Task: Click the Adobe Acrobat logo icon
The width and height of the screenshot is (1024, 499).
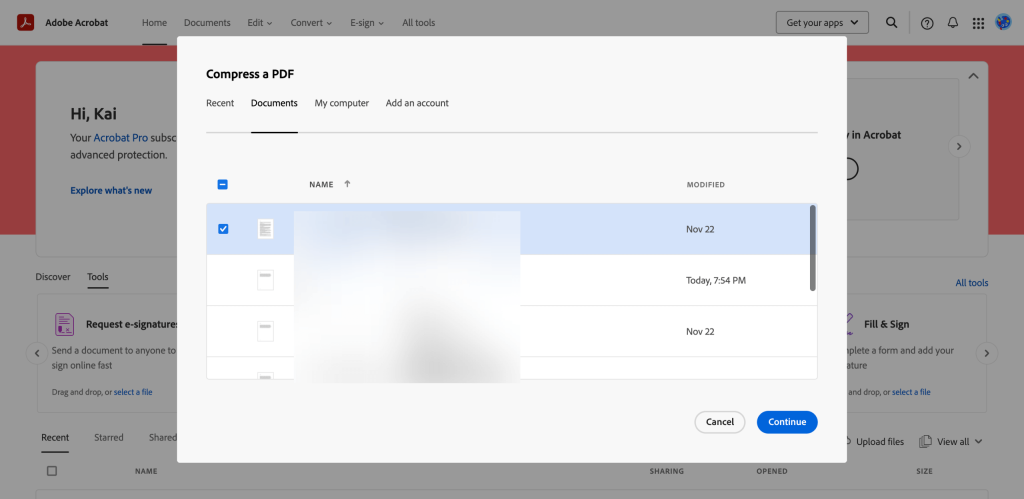Action: coord(25,22)
